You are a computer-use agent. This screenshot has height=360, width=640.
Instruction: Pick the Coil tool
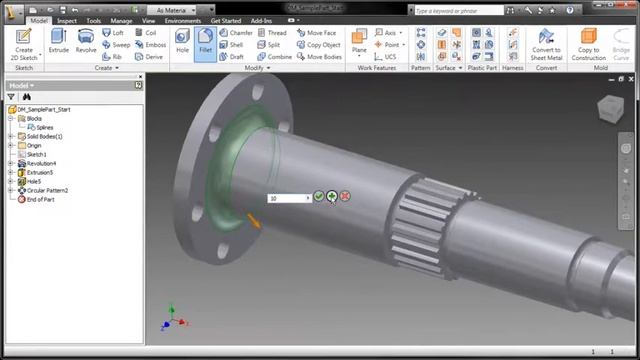tap(146, 33)
